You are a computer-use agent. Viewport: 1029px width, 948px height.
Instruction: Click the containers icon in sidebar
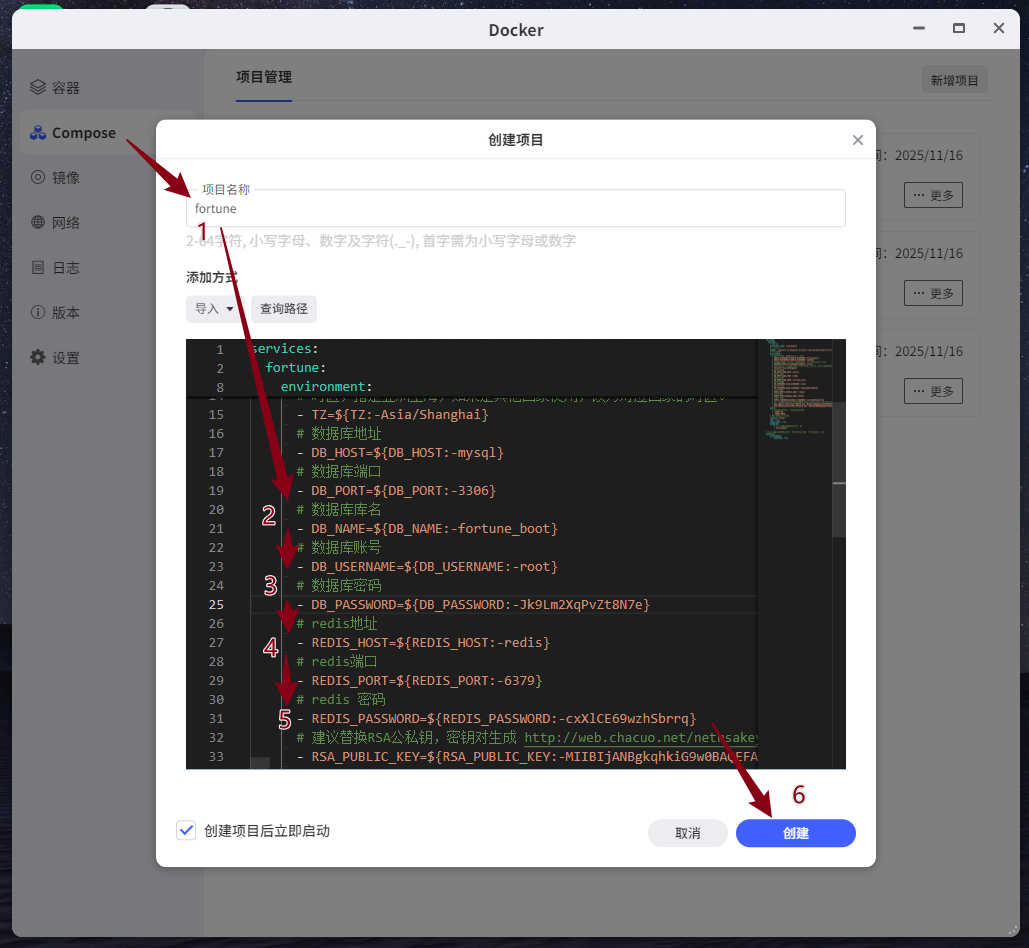38,88
